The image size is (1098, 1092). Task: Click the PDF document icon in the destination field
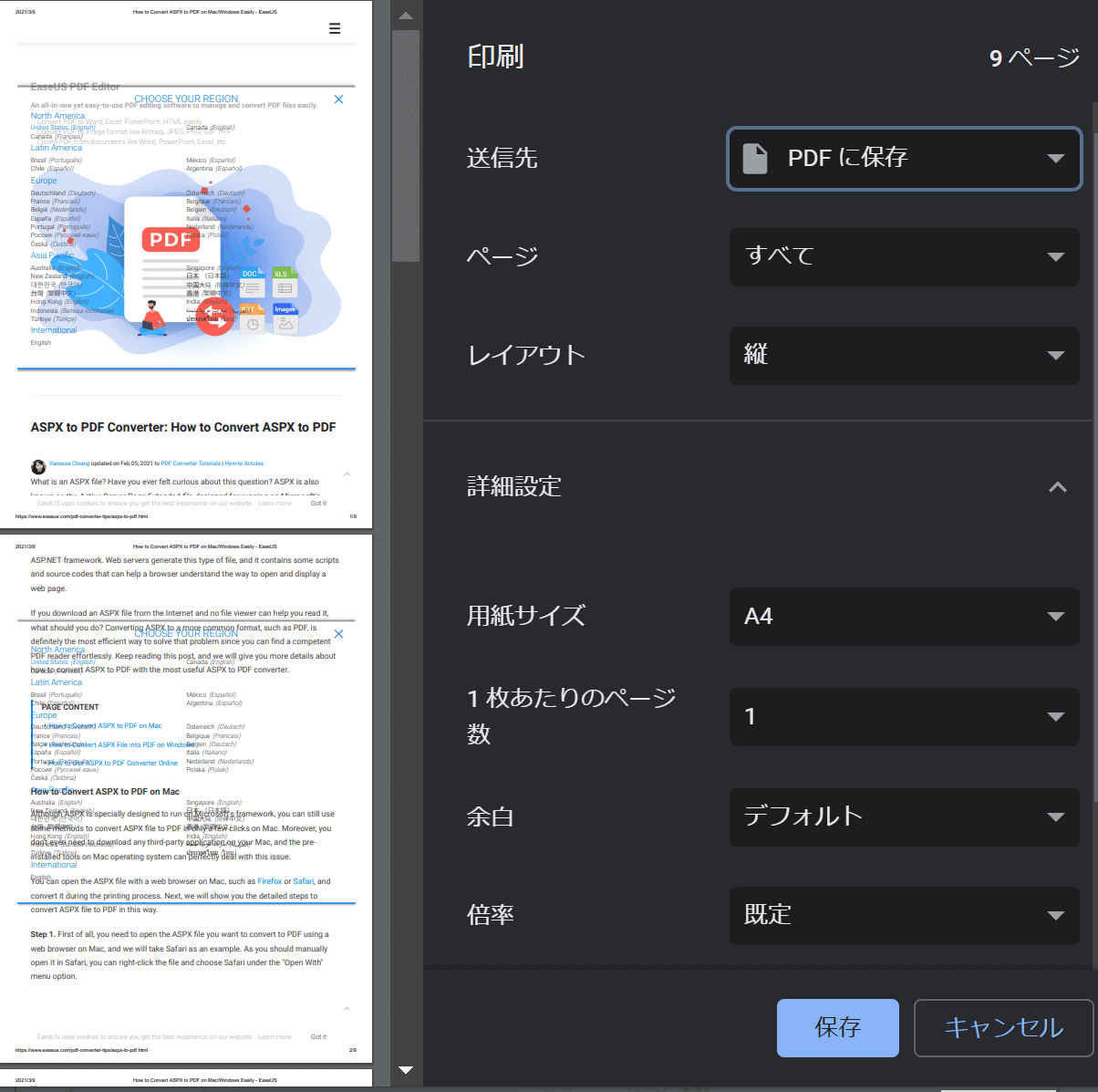click(755, 158)
